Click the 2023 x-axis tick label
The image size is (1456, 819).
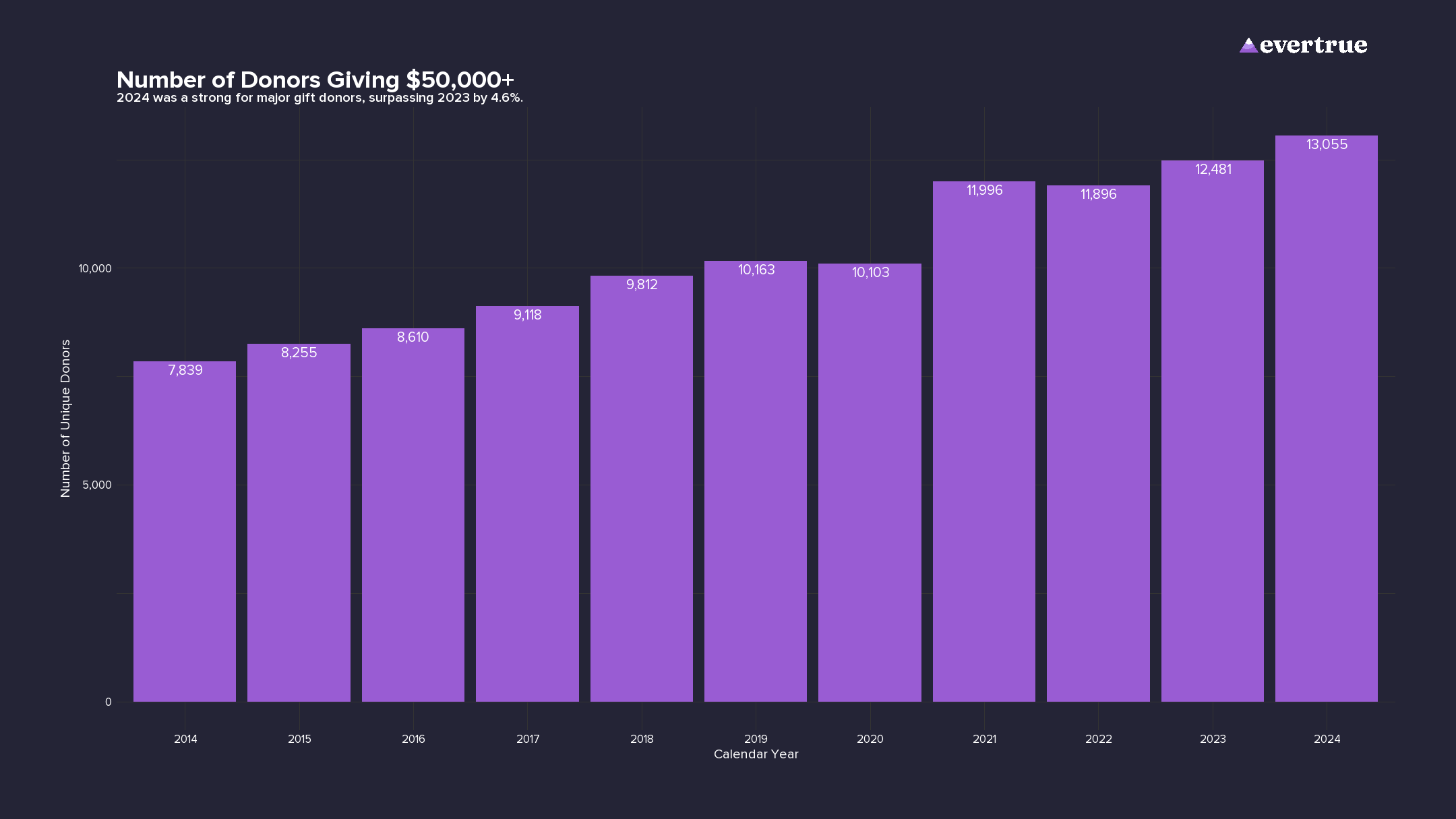click(1213, 739)
